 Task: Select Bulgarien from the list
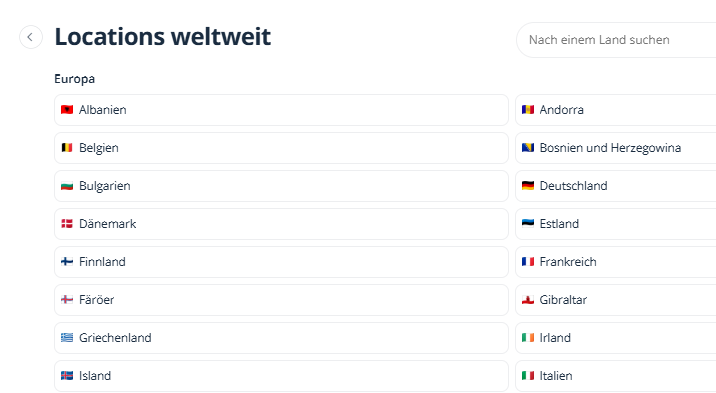pos(281,186)
